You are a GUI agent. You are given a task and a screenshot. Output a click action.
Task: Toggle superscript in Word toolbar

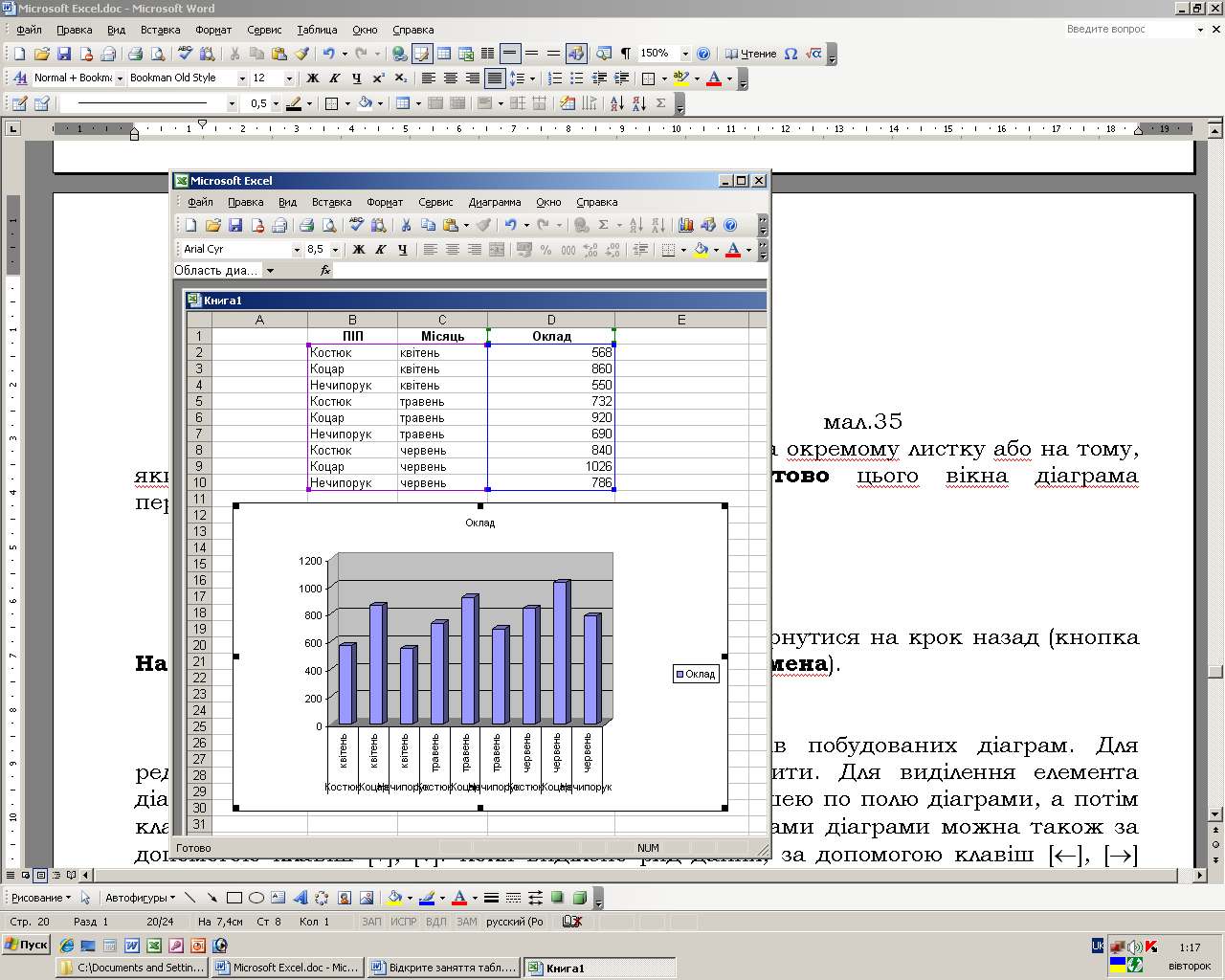pos(379,78)
